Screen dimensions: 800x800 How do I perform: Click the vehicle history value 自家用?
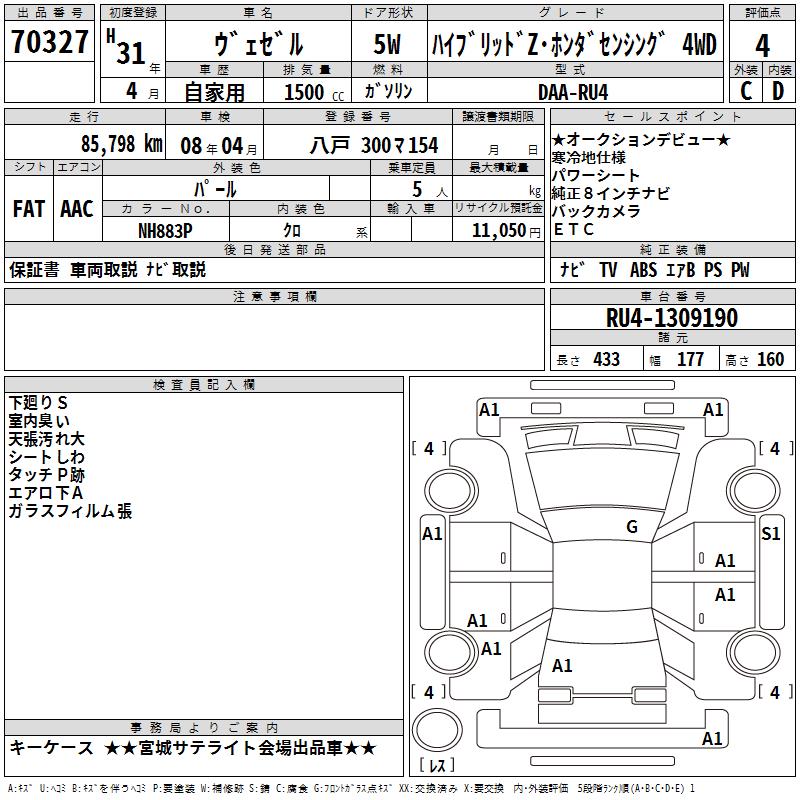(214, 92)
